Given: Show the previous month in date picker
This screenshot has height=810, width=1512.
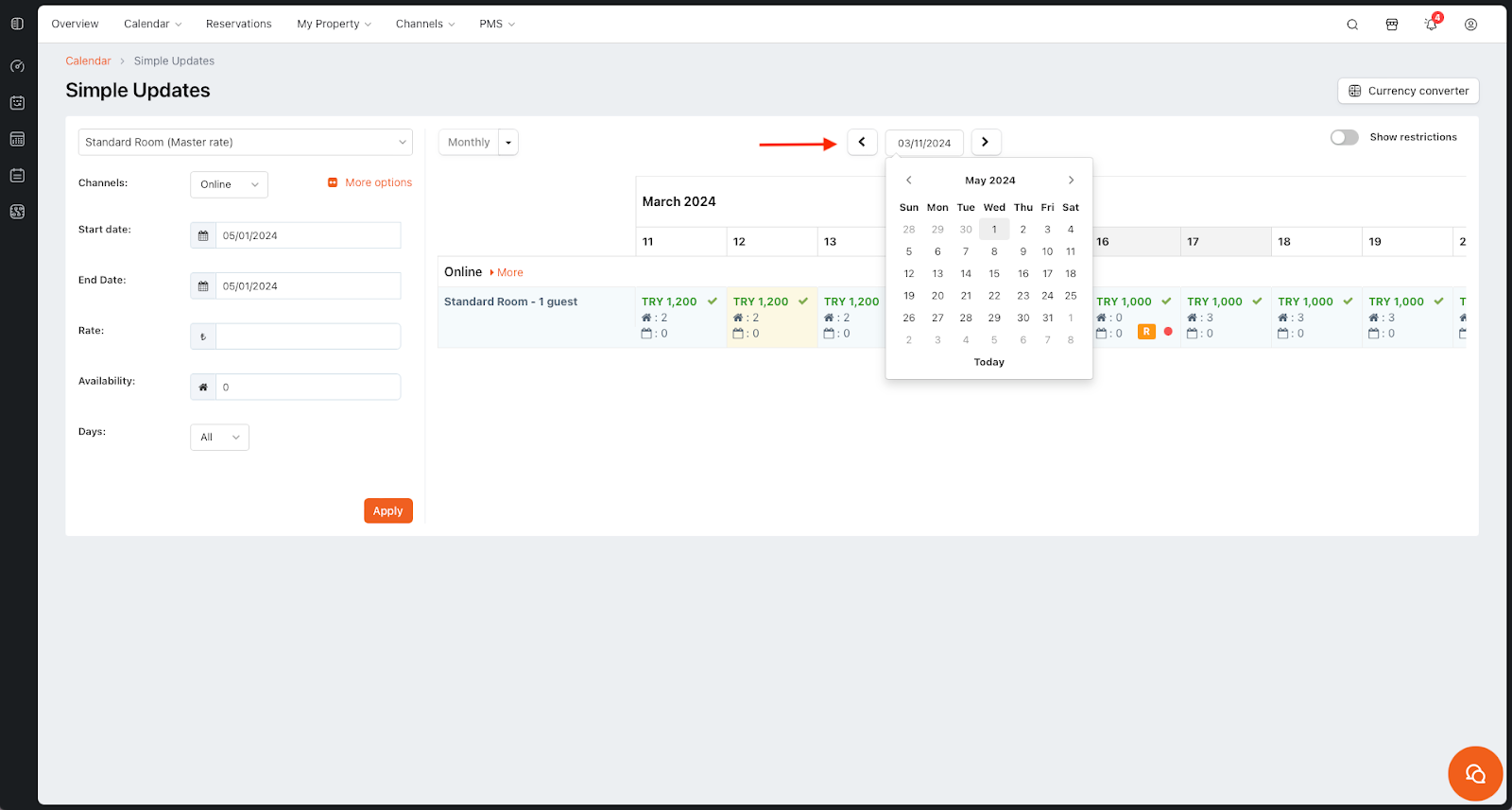Looking at the screenshot, I should click(909, 181).
